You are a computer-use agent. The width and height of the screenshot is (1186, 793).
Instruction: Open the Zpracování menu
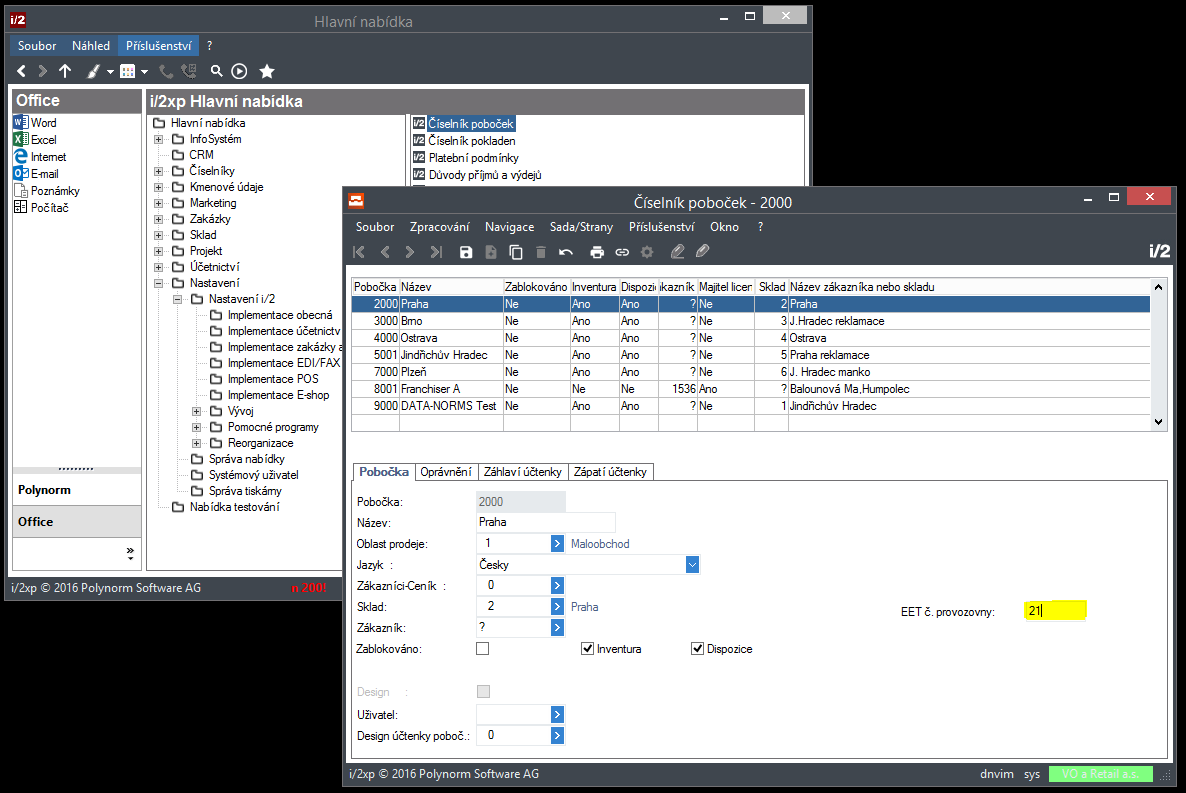(439, 227)
